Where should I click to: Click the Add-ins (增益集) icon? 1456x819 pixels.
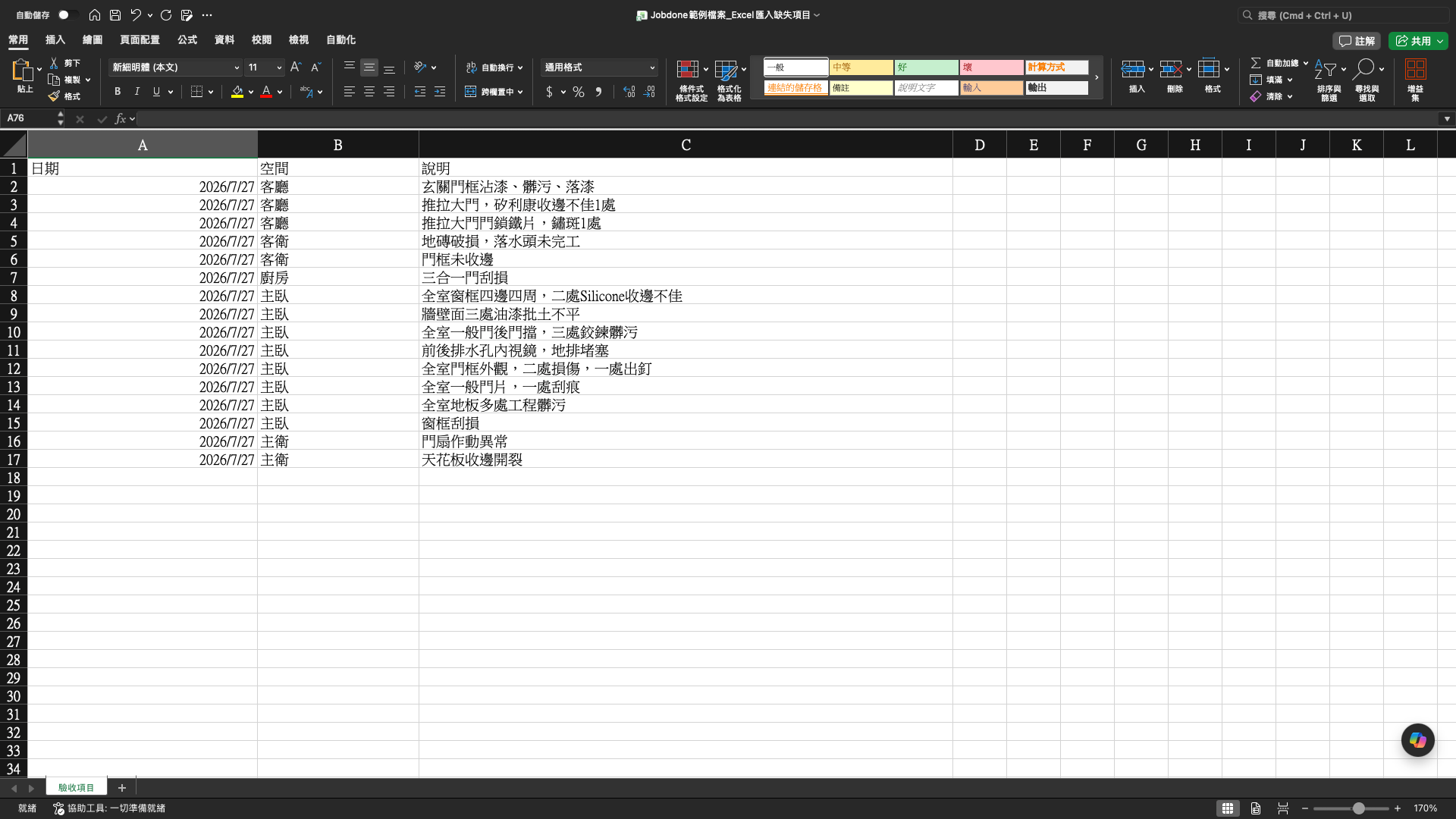[x=1416, y=70]
